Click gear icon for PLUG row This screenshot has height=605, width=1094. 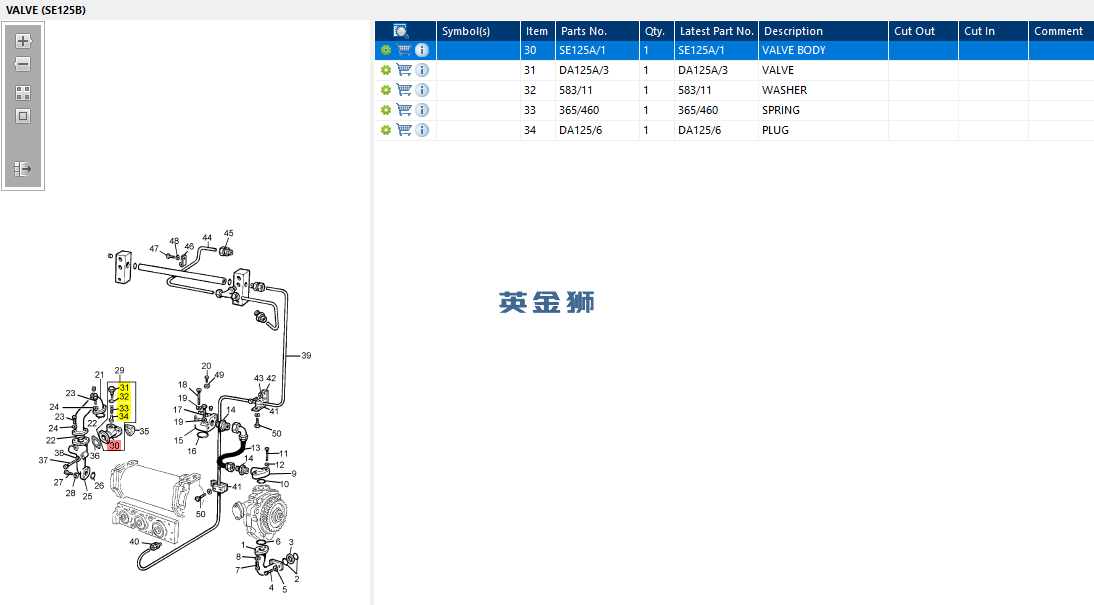point(386,130)
